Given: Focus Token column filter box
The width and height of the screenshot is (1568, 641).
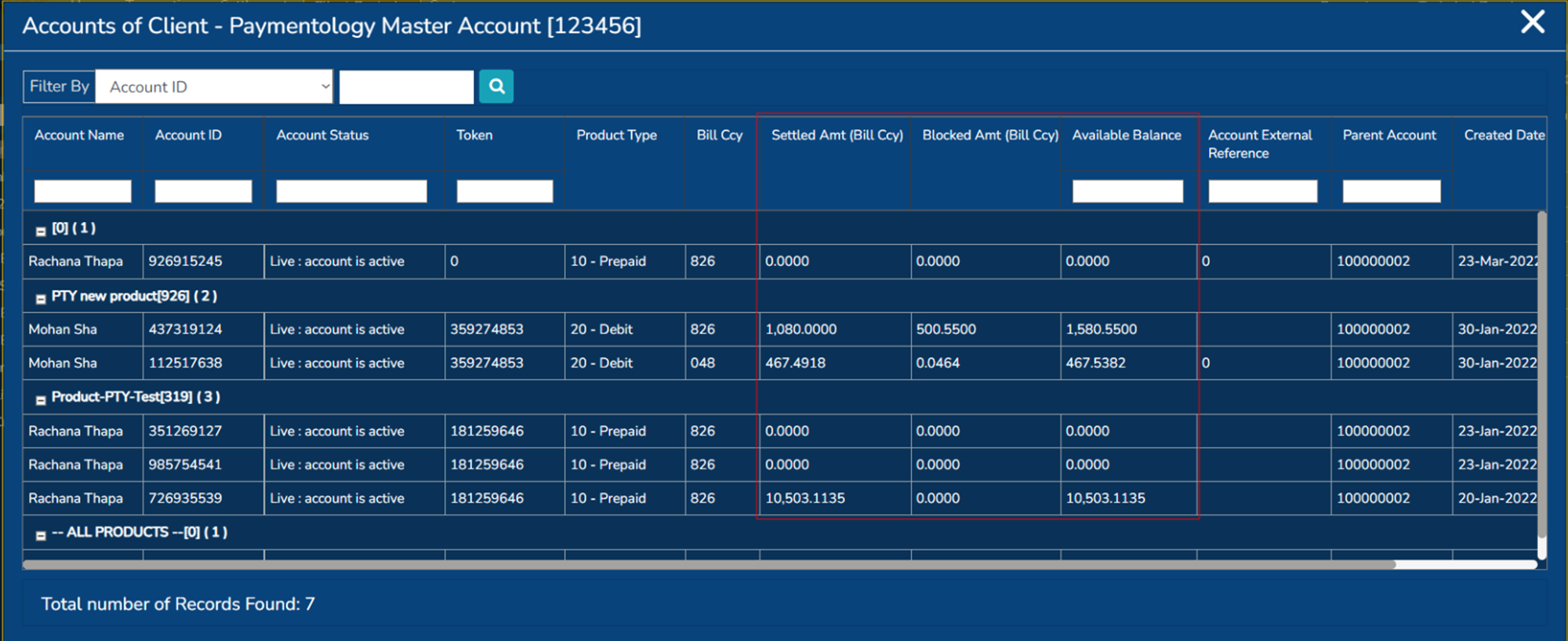Looking at the screenshot, I should (505, 191).
